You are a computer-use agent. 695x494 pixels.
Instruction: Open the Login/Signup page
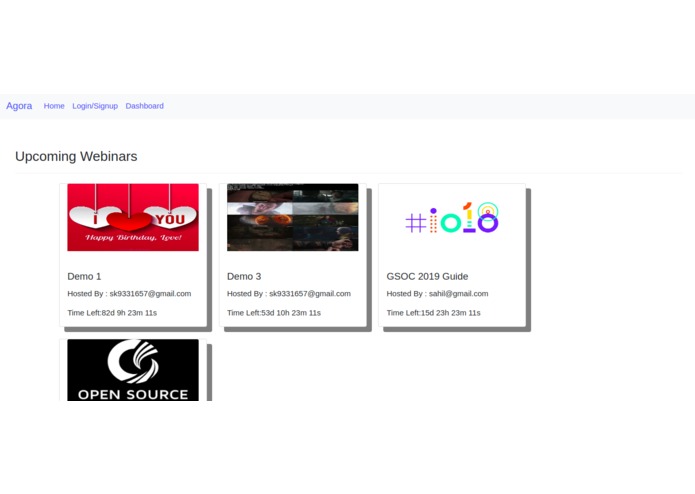click(95, 106)
